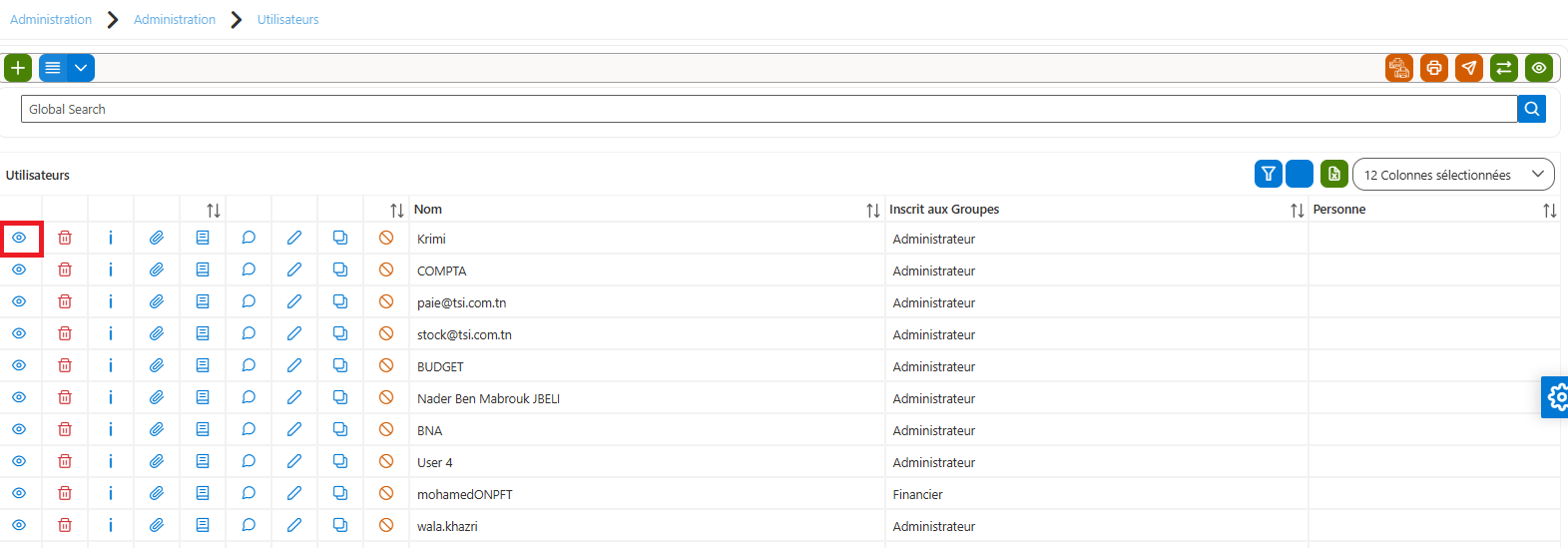This screenshot has width=1568, height=548.
Task: Edit stock@tsi.com.tn with pencil icon
Action: [x=294, y=333]
